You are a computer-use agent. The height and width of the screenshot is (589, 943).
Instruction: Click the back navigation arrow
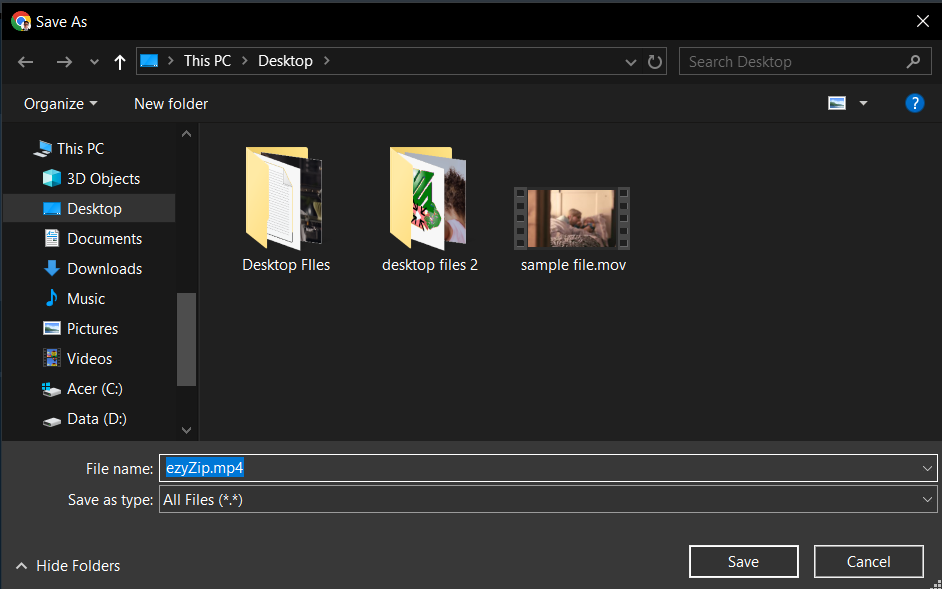point(25,61)
